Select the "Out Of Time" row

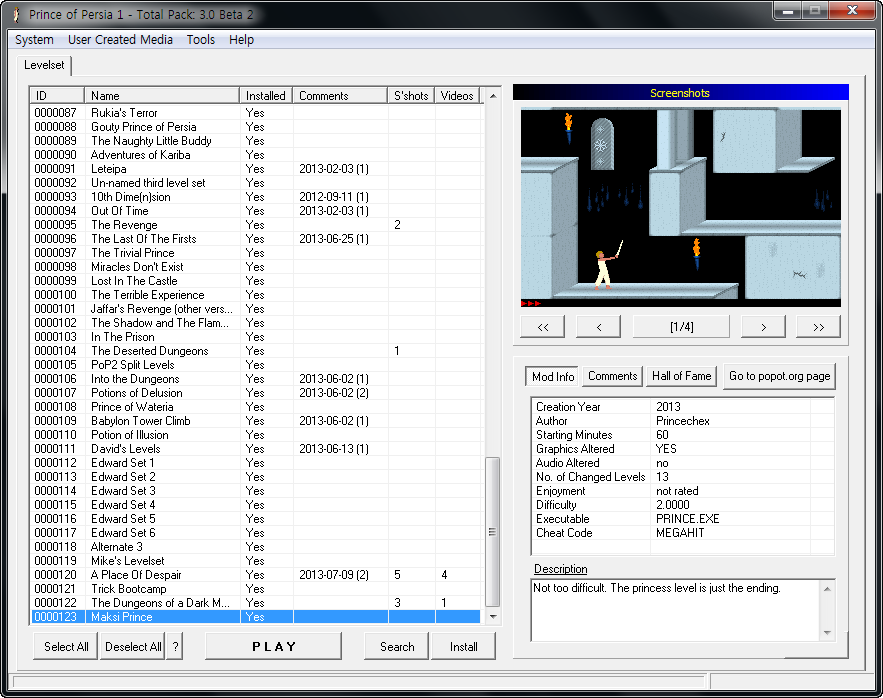pos(256,211)
